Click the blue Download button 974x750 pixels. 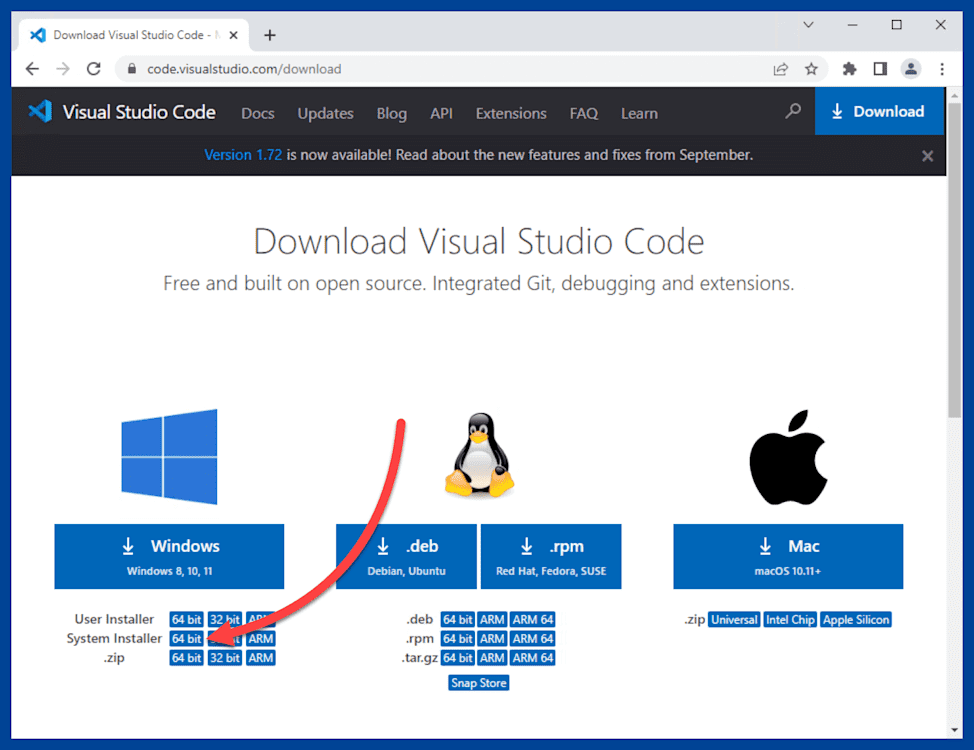(880, 111)
